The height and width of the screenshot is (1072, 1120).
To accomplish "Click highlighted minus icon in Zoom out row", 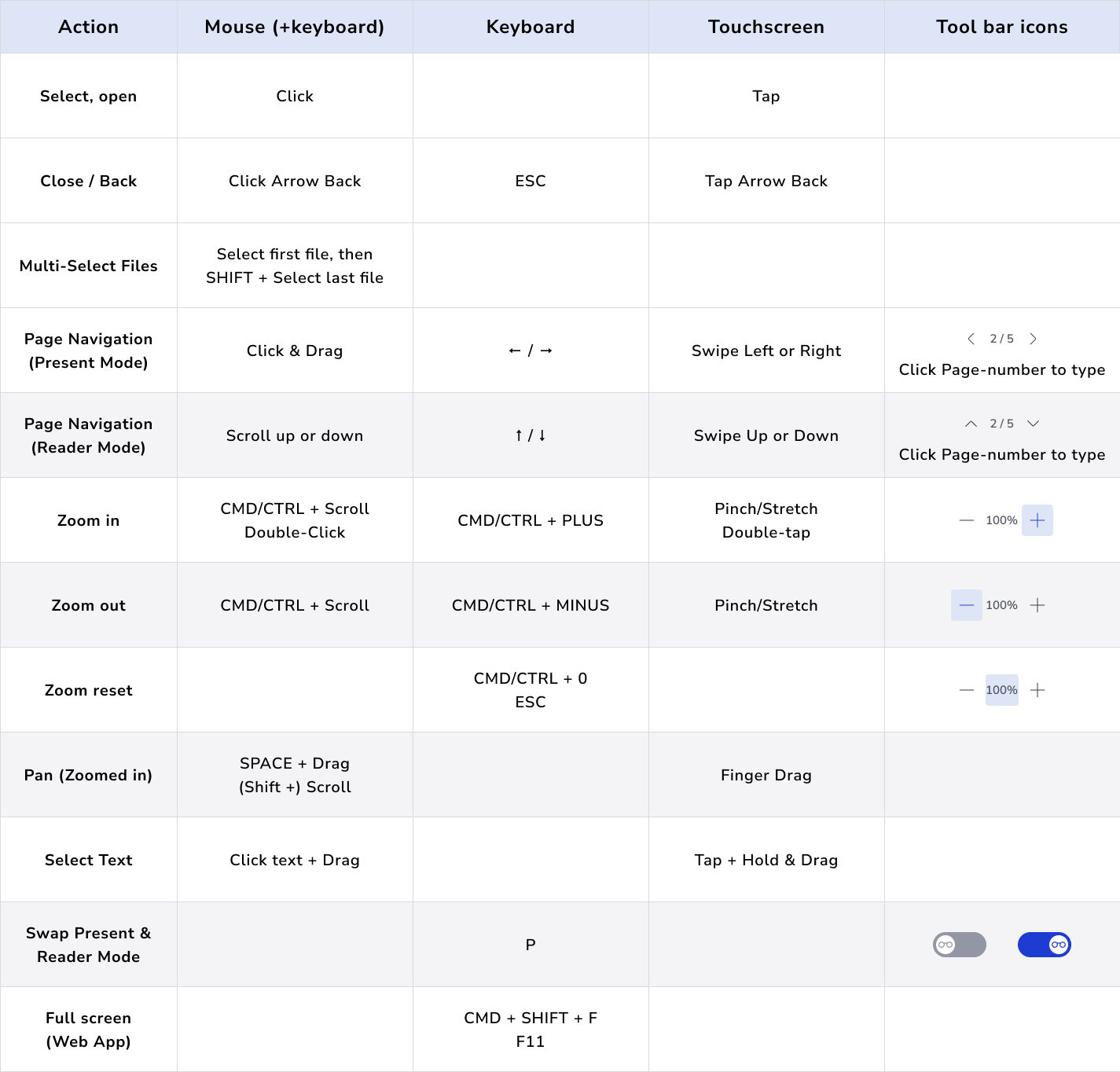I will [x=967, y=605].
